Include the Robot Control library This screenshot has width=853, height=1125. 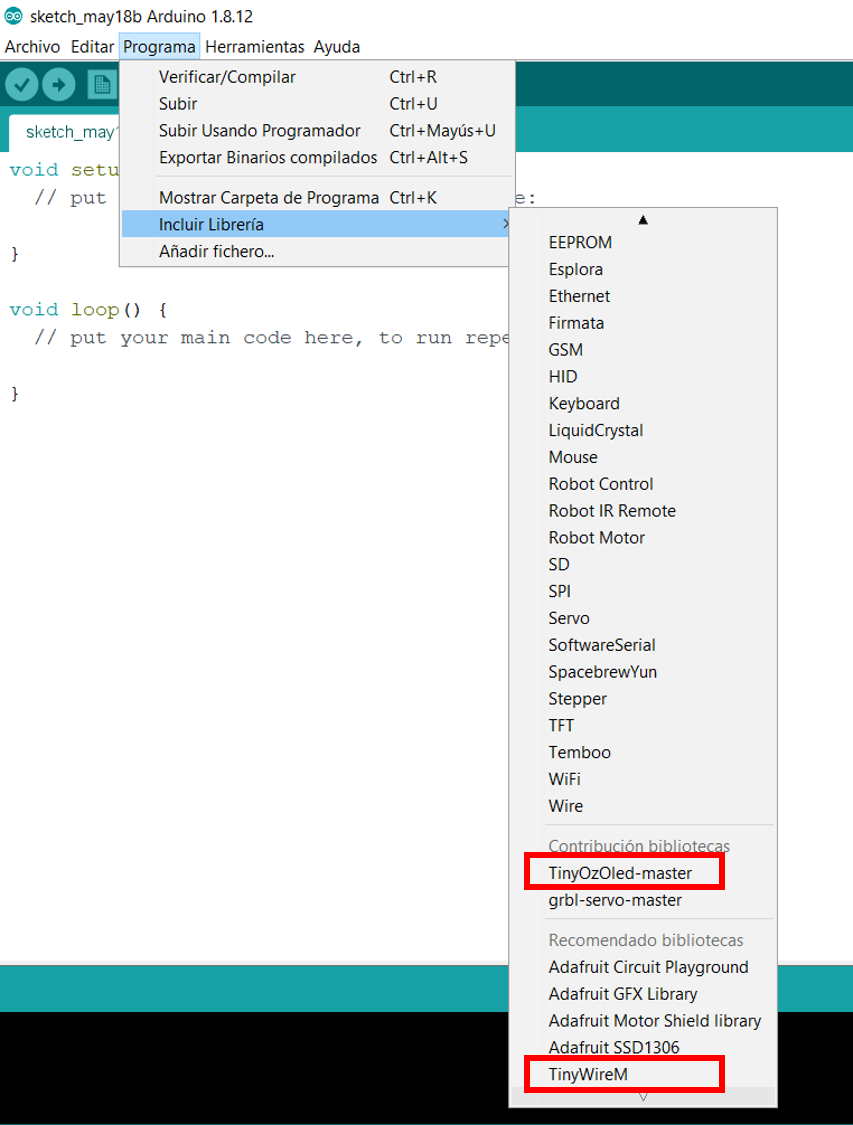click(643, 484)
